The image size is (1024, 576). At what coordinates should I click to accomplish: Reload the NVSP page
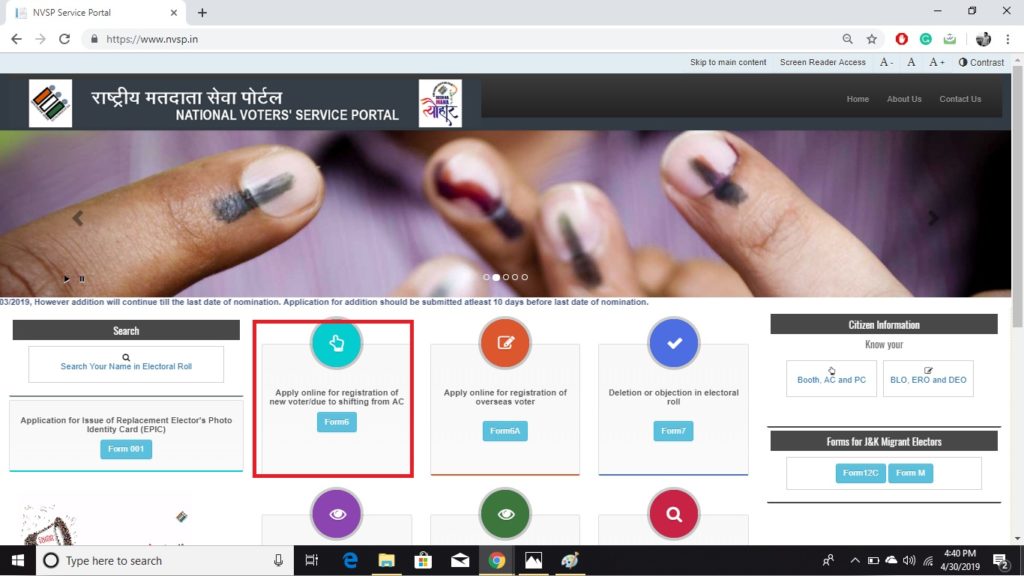(x=64, y=39)
